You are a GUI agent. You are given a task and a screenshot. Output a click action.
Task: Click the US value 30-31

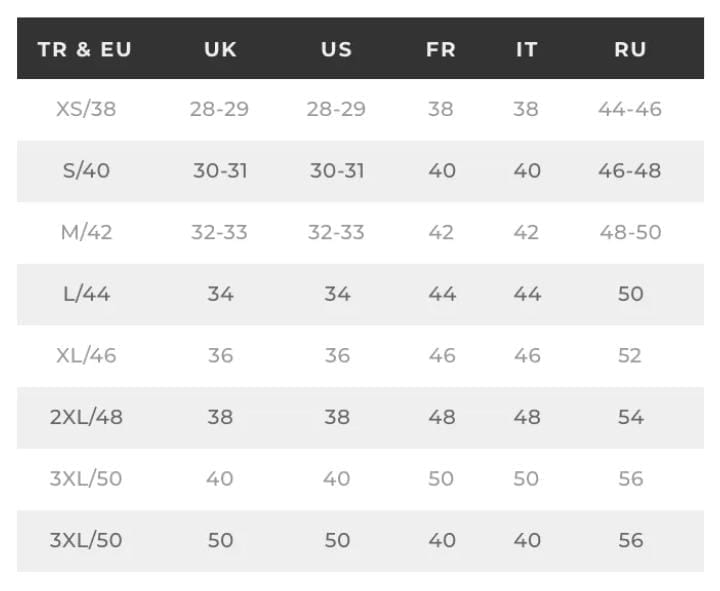(x=337, y=171)
